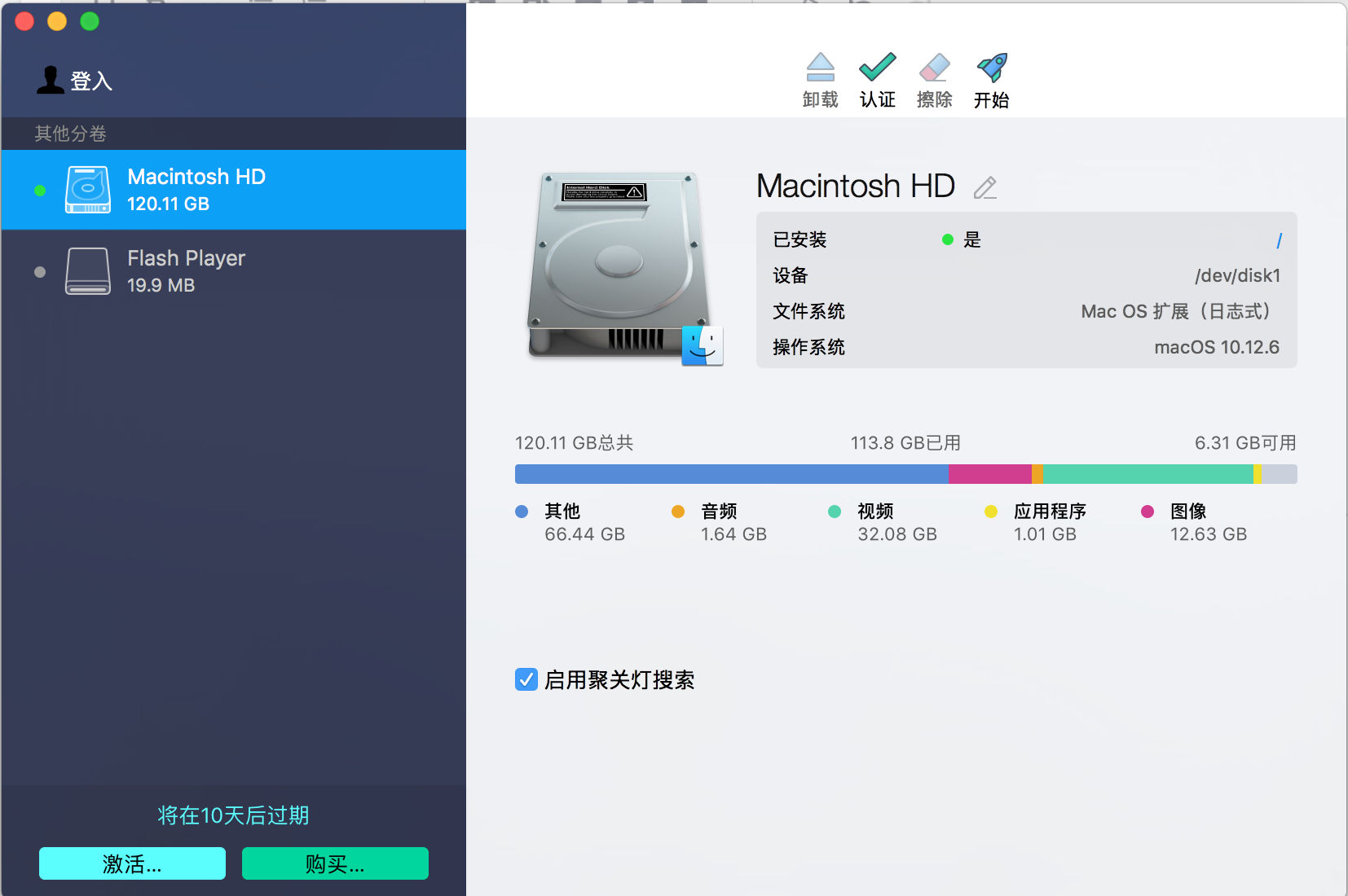Click the 1.64 GB value under 音频

coord(733,534)
